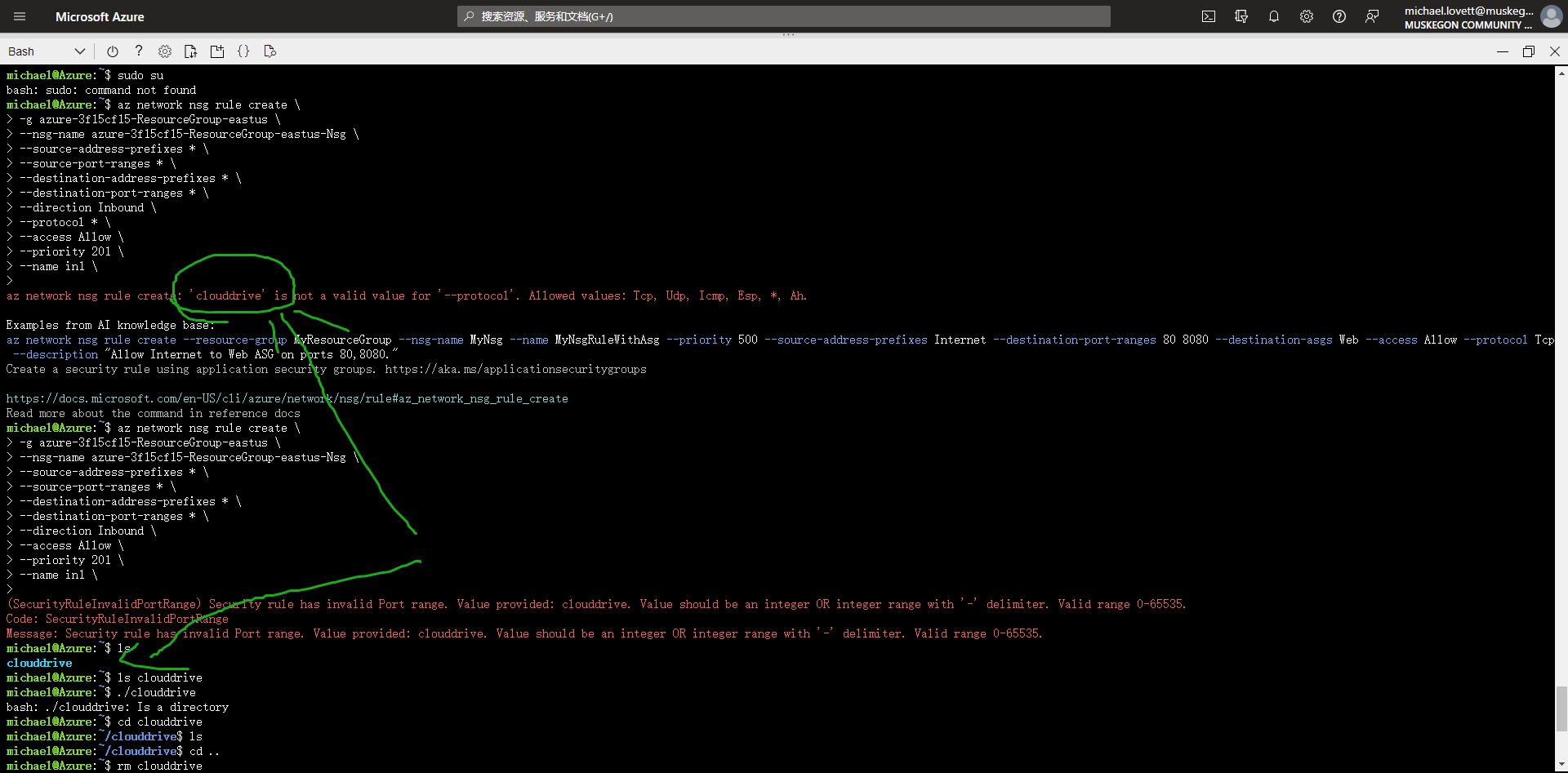Open the Notifications bell

click(1274, 16)
